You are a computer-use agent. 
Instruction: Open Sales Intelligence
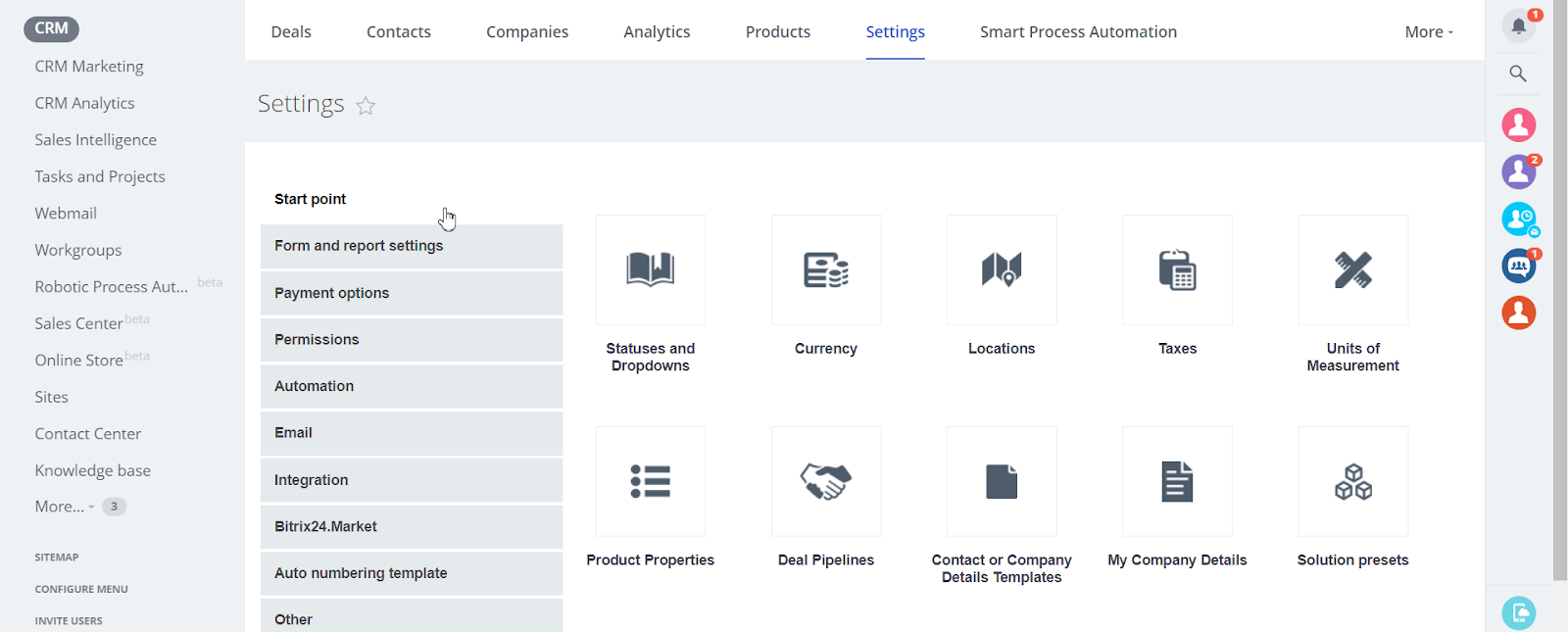95,139
